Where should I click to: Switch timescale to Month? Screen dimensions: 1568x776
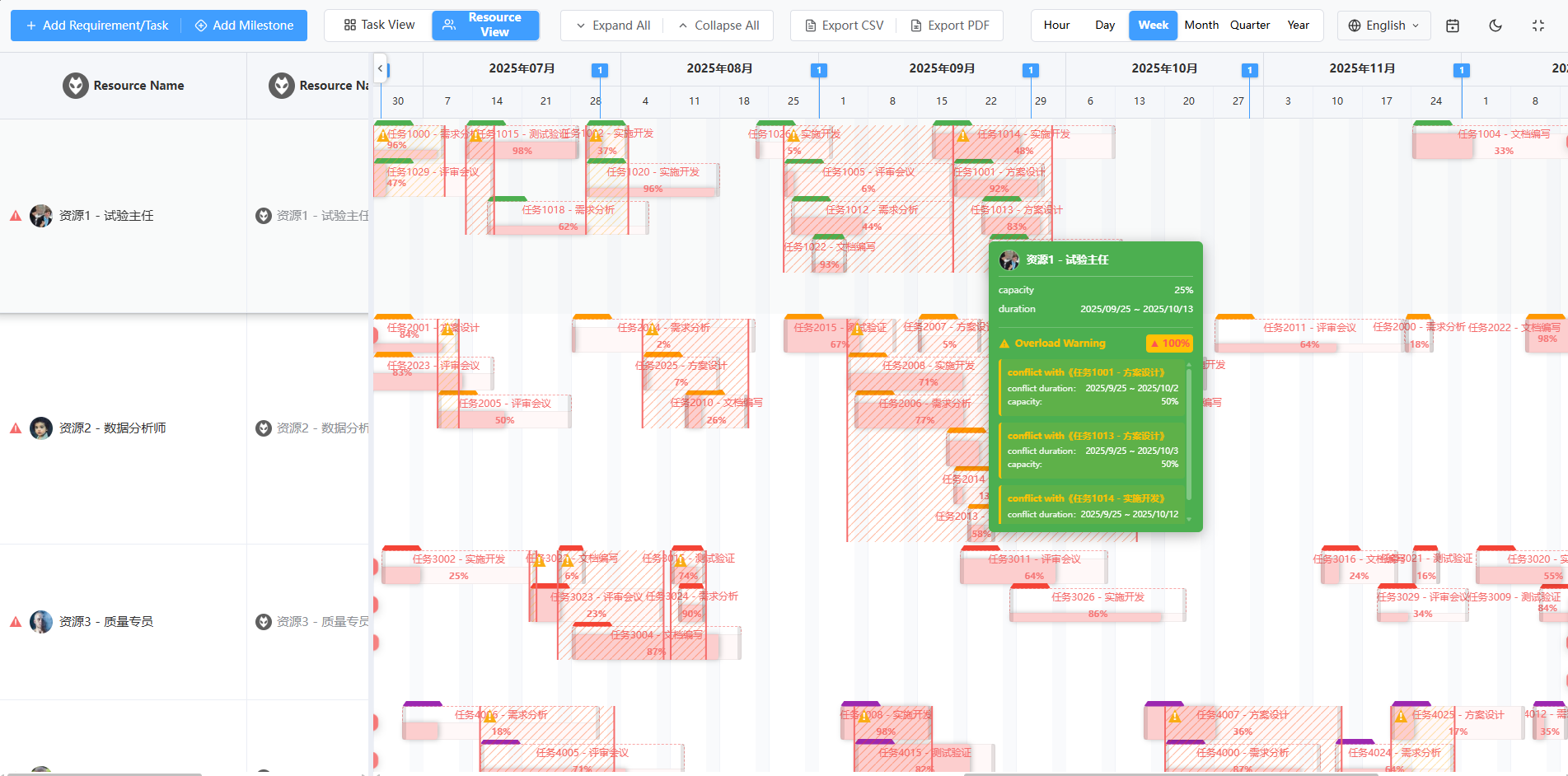coord(1201,26)
